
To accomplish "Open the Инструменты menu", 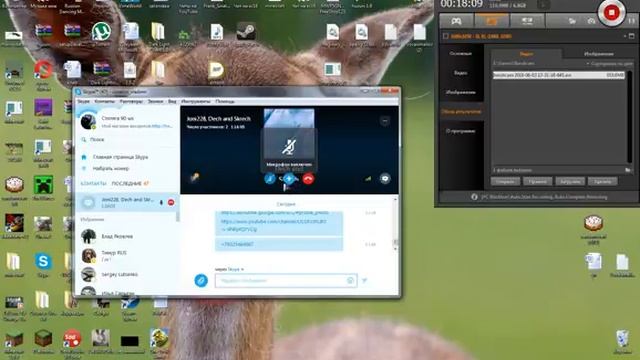I will click(196, 101).
